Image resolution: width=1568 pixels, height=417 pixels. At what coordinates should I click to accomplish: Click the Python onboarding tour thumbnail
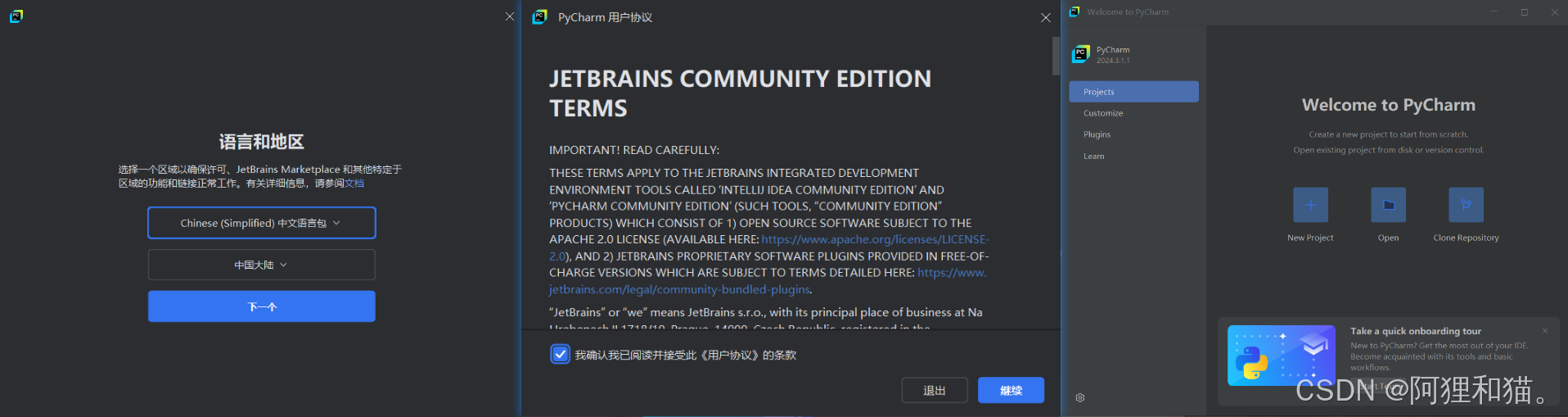[1282, 355]
